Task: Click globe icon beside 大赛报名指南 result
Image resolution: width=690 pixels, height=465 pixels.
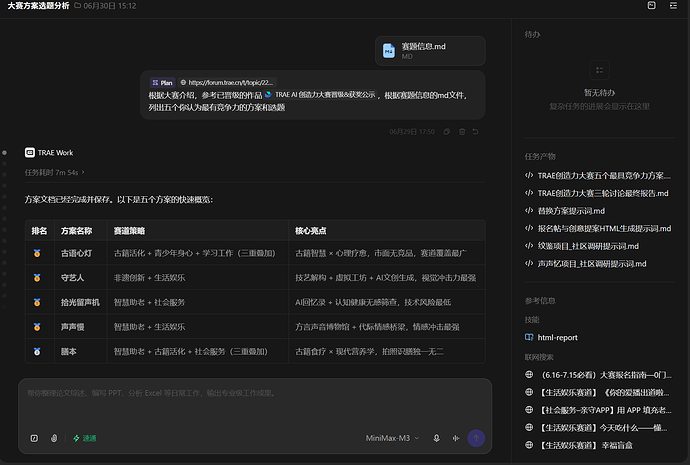Action: tap(529, 374)
